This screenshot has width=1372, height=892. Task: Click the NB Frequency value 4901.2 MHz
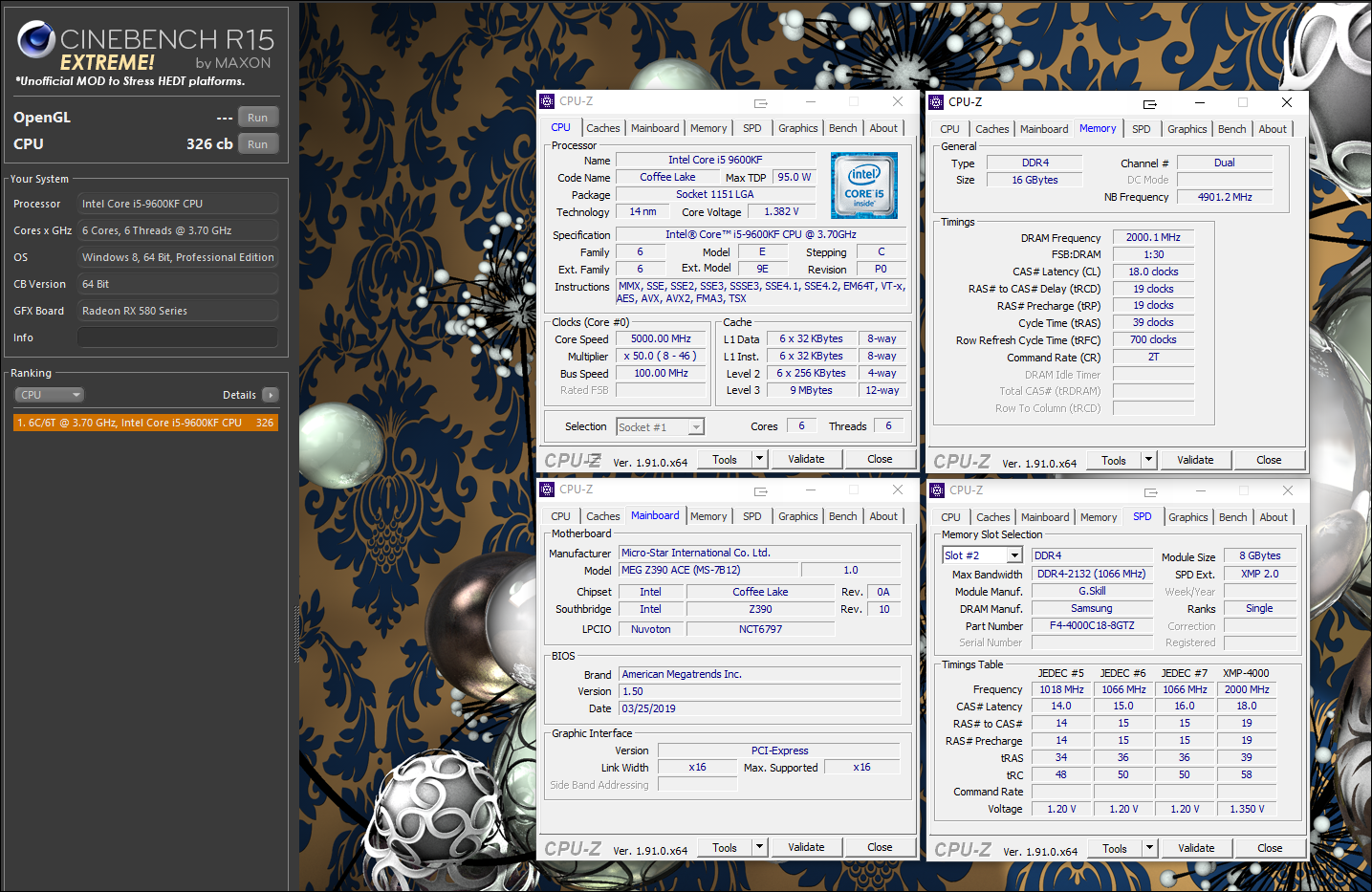(x=1225, y=197)
